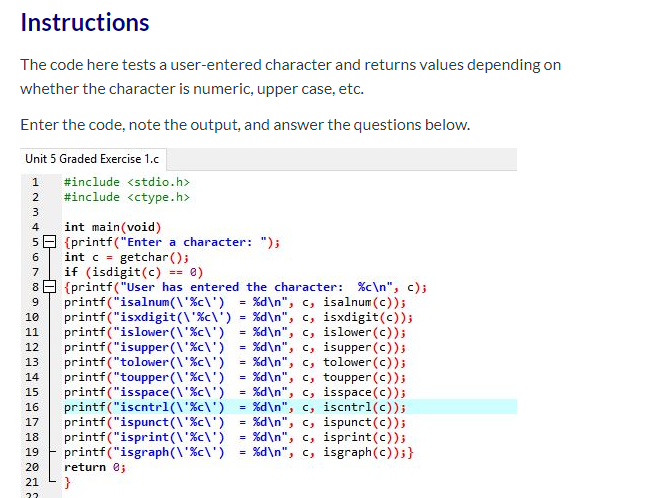658x498 pixels.
Task: Click the Instructions heading
Action: pos(85,22)
